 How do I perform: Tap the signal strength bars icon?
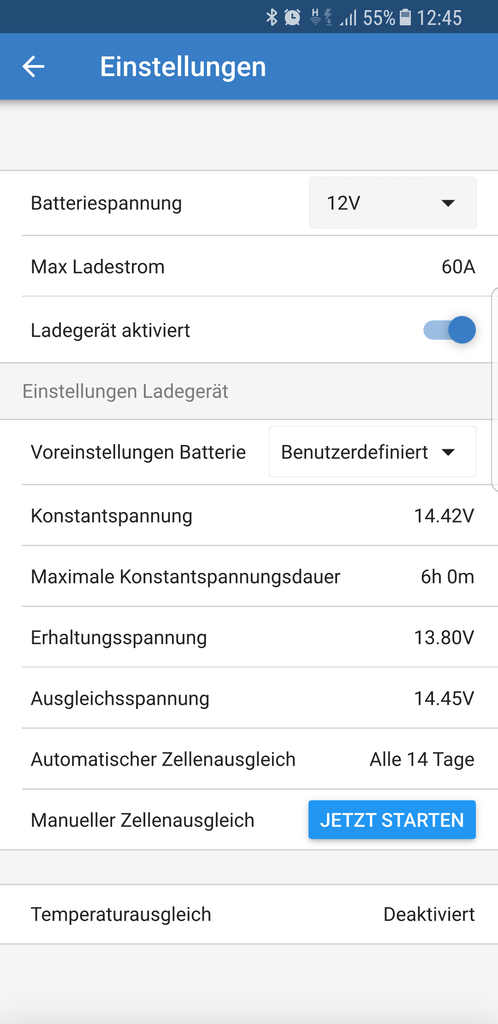pos(348,18)
